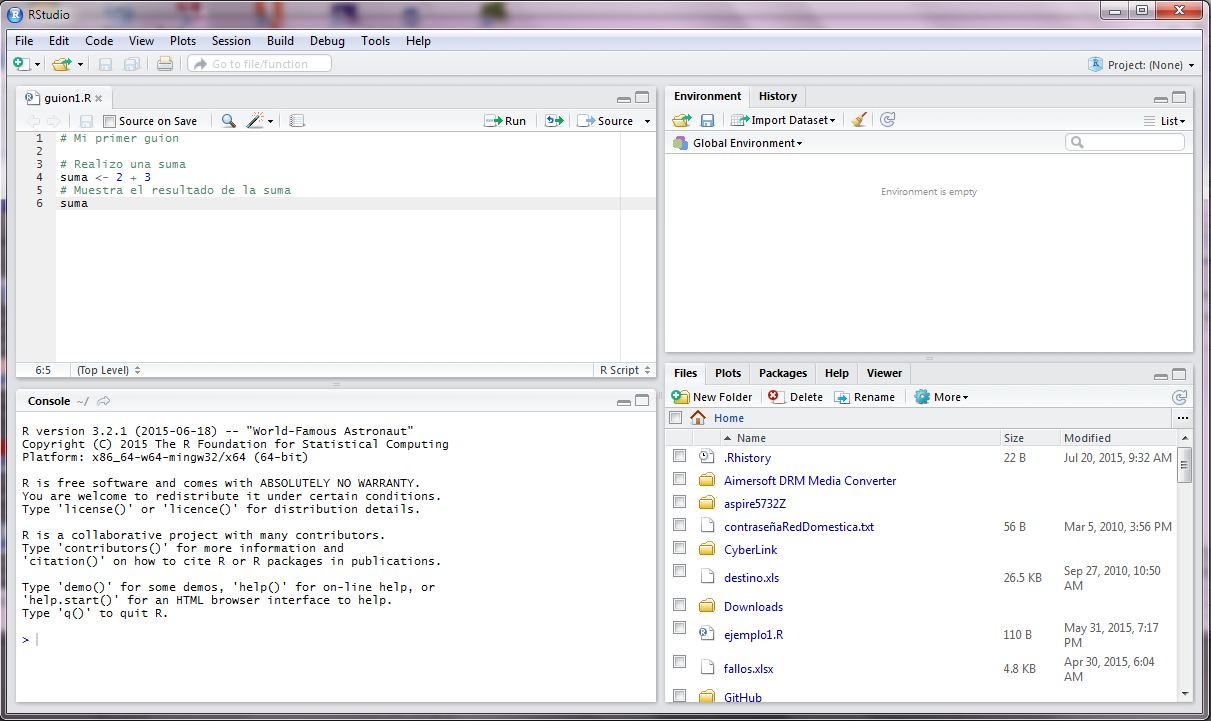Image resolution: width=1211 pixels, height=721 pixels.
Task: Load workspace via Environment folder icon
Action: click(682, 120)
